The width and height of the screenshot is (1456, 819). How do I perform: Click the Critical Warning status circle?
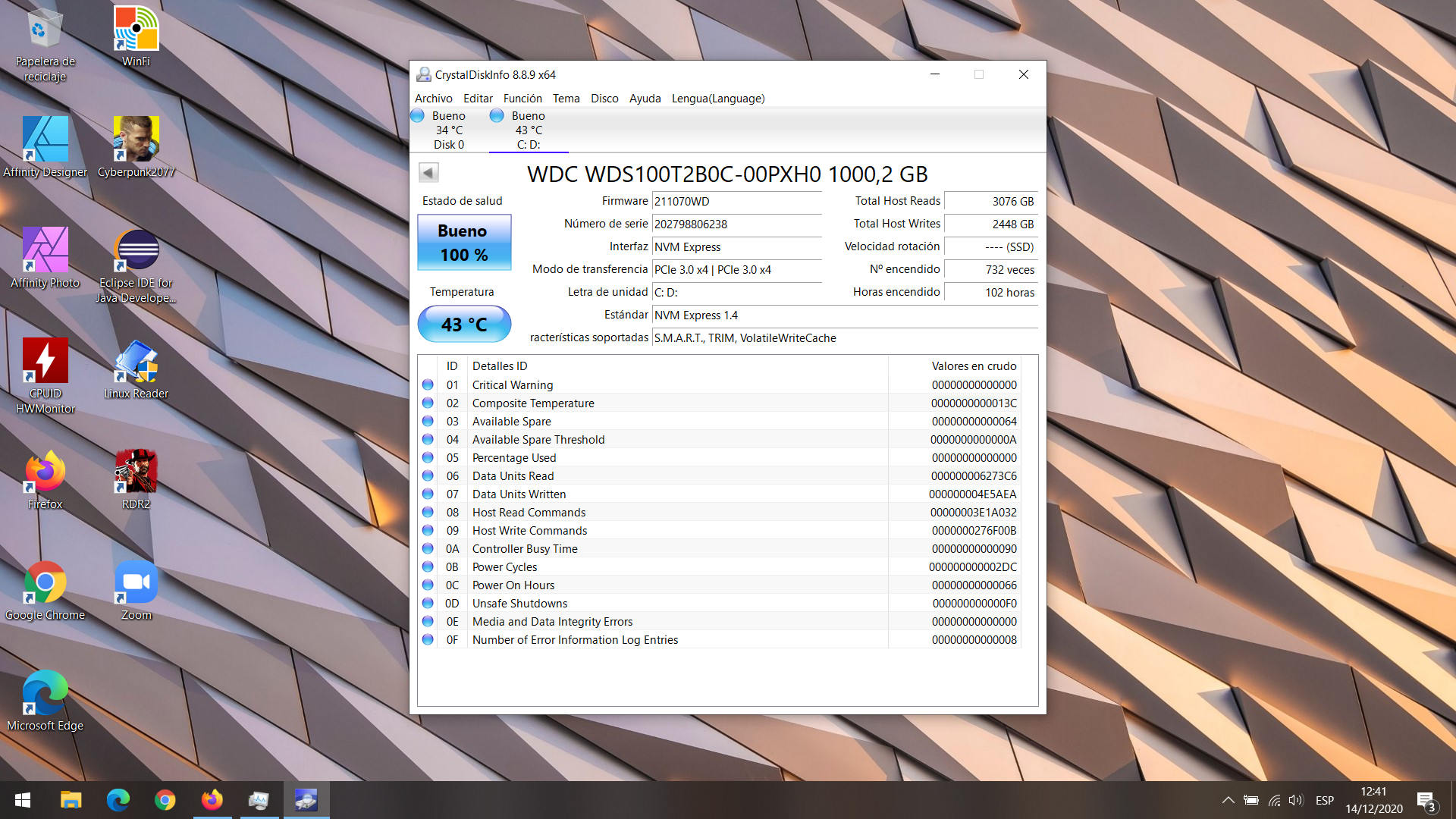coord(428,385)
